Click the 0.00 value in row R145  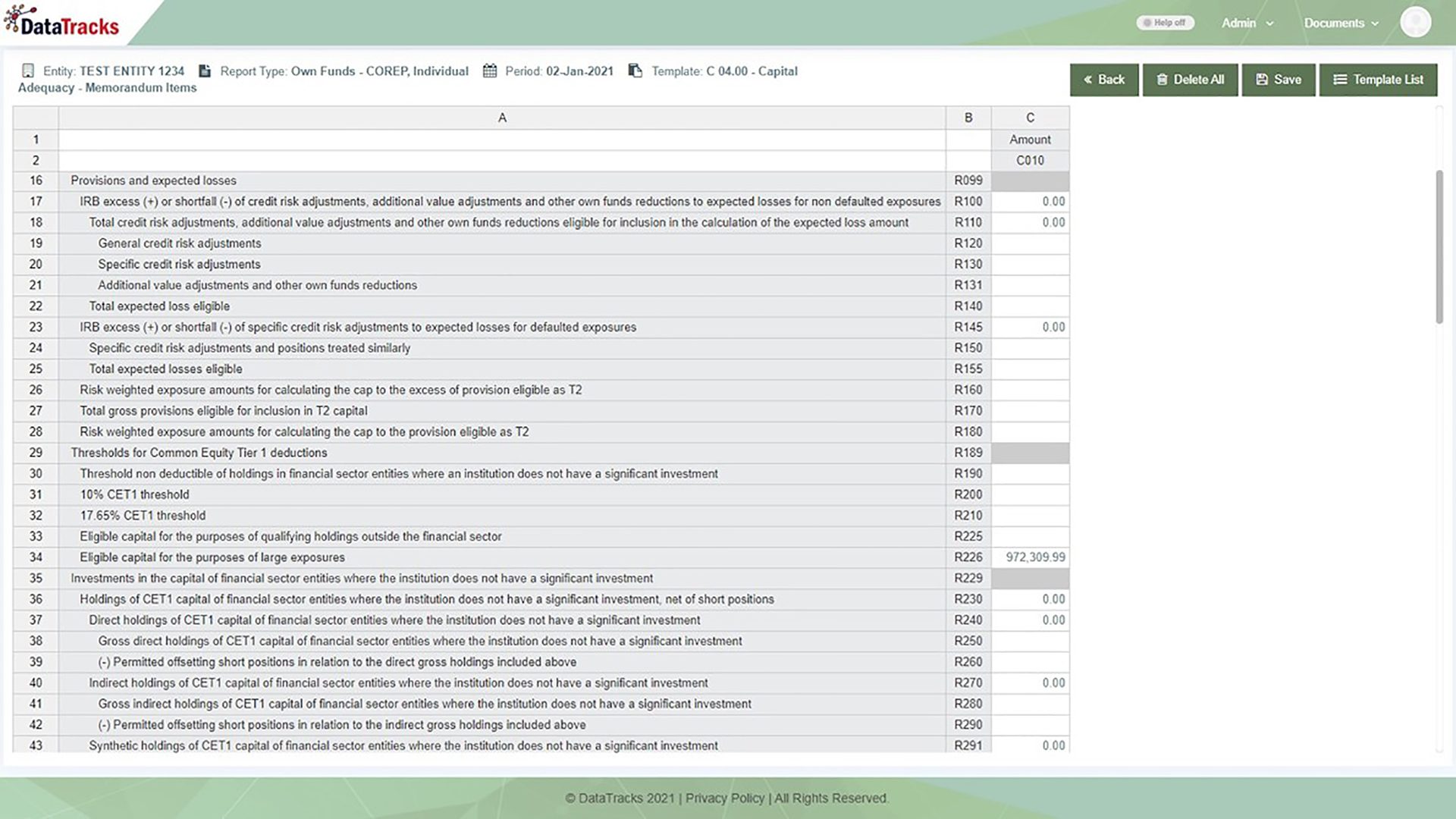[x=1053, y=327]
